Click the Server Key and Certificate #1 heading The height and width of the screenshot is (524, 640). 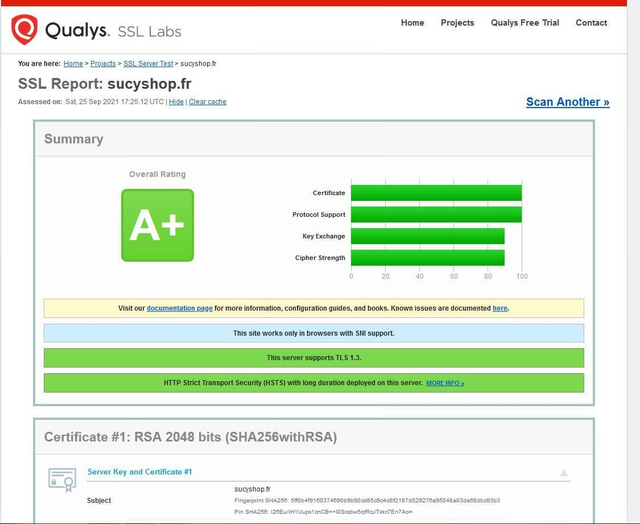(140, 472)
